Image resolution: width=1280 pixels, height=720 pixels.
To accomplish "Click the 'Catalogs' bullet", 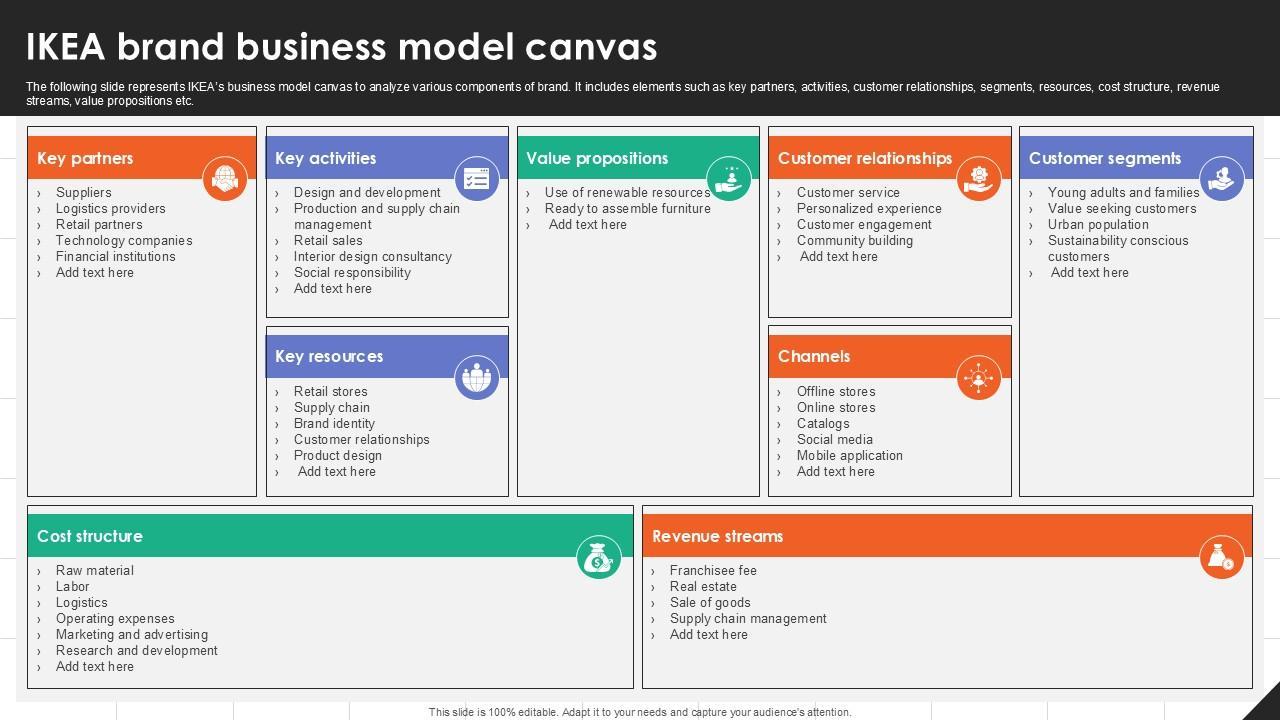I will [x=823, y=423].
